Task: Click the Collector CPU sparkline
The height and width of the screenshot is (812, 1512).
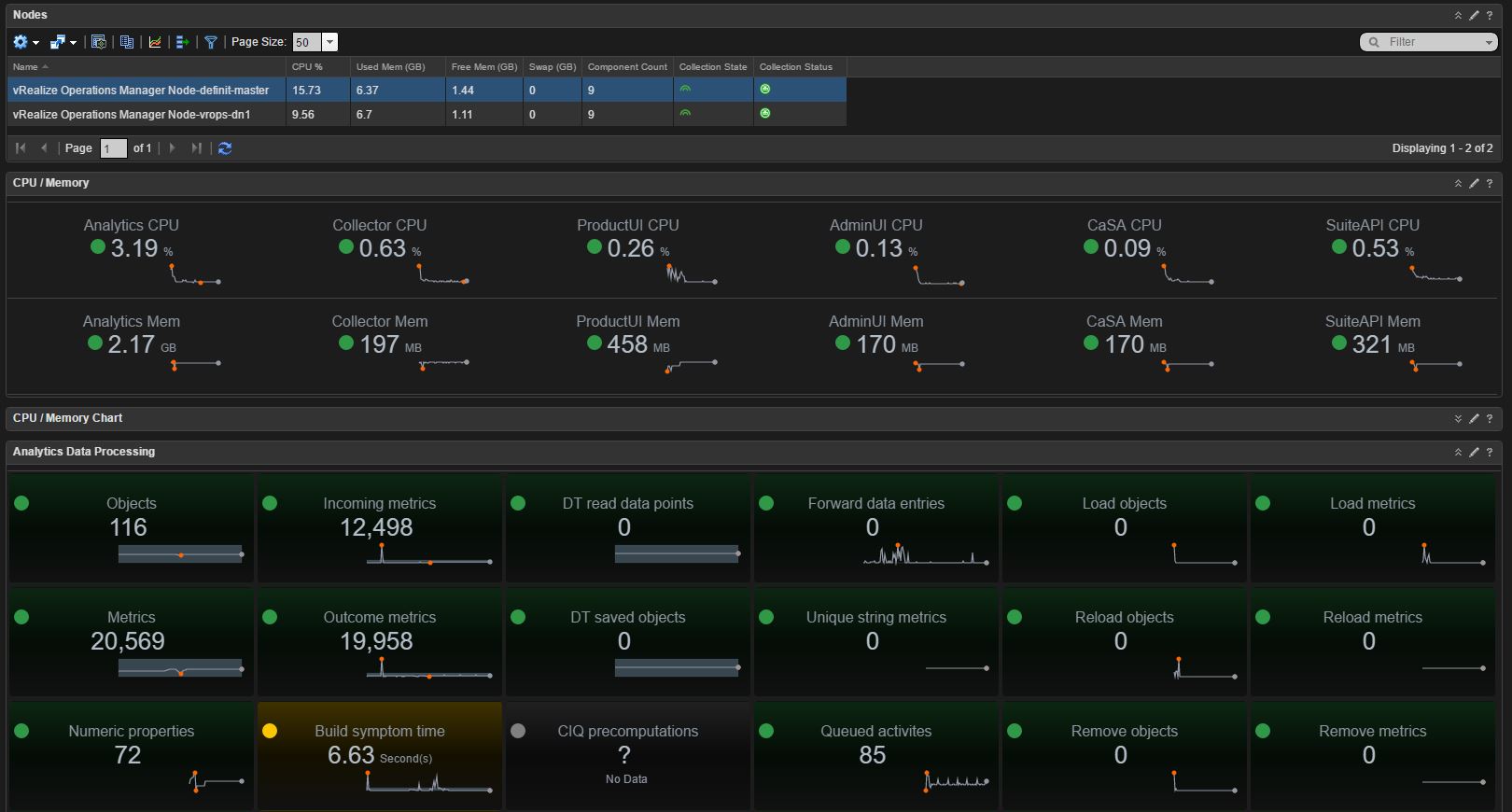Action: [443, 274]
